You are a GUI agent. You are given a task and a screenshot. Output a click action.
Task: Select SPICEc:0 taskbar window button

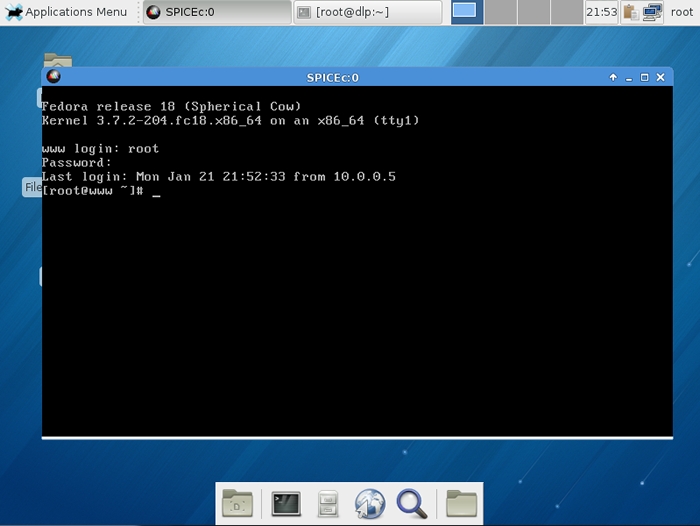[x=217, y=12]
